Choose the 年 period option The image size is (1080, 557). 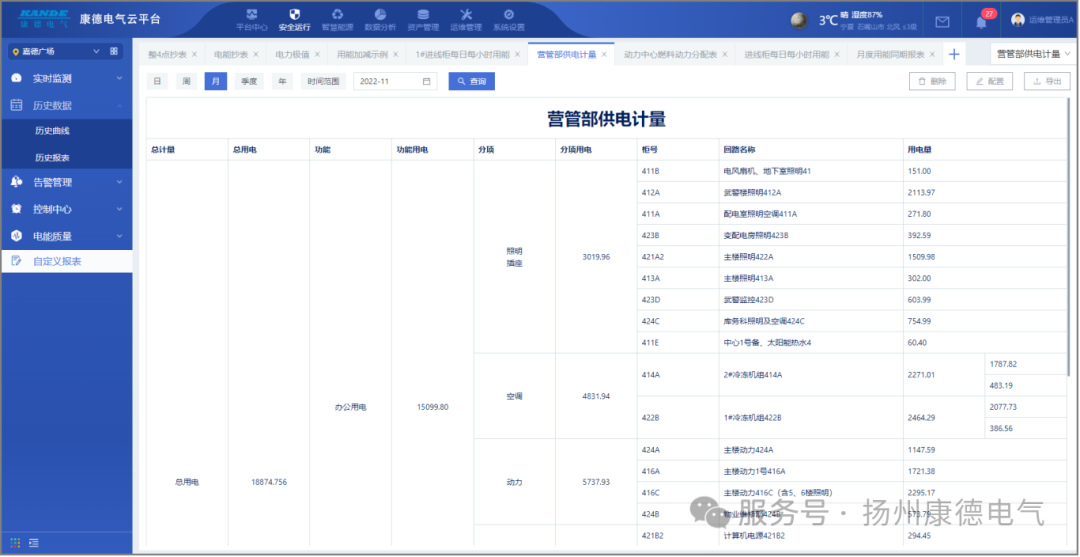282,81
